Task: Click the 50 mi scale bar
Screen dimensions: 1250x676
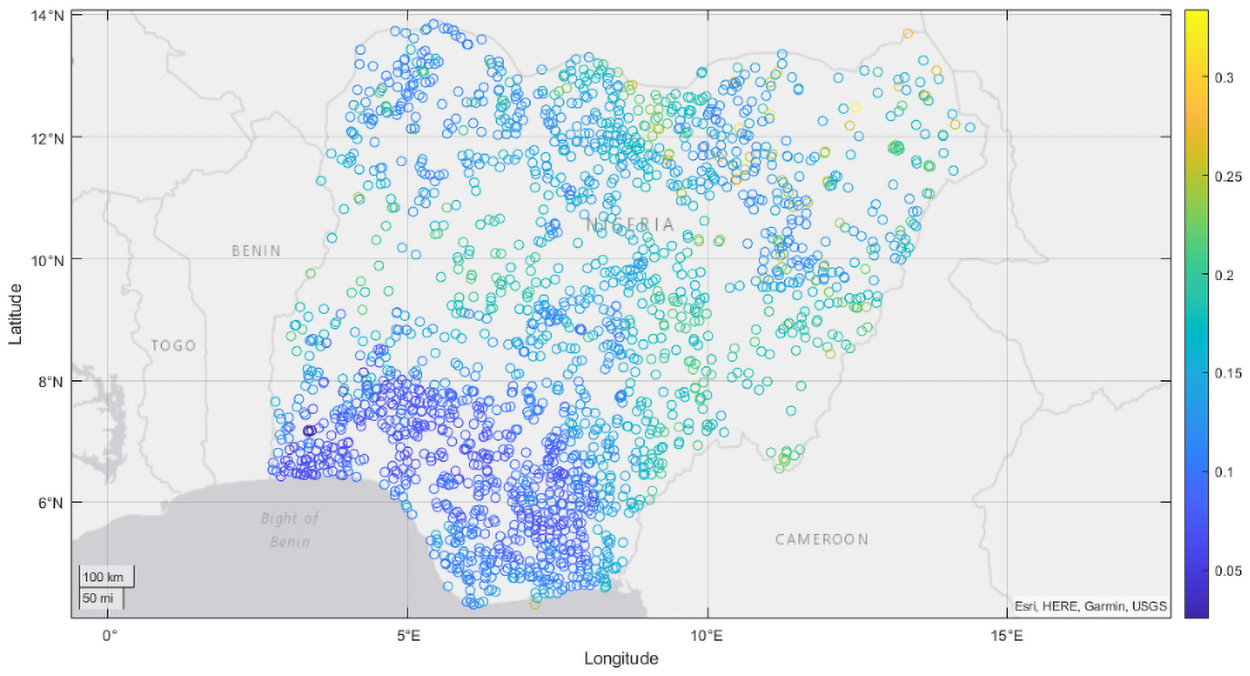Action: 100,598
